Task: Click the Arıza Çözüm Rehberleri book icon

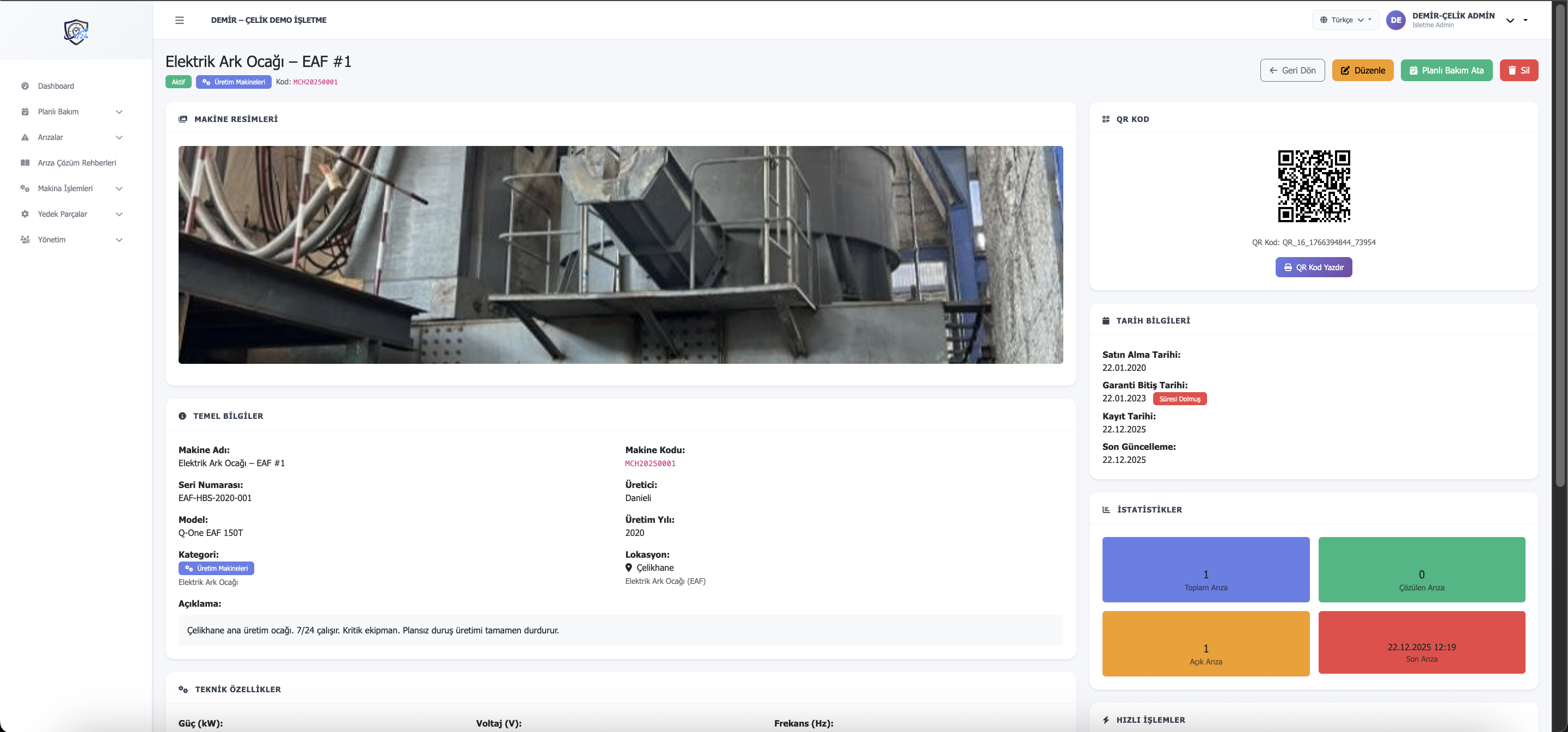Action: click(x=25, y=163)
